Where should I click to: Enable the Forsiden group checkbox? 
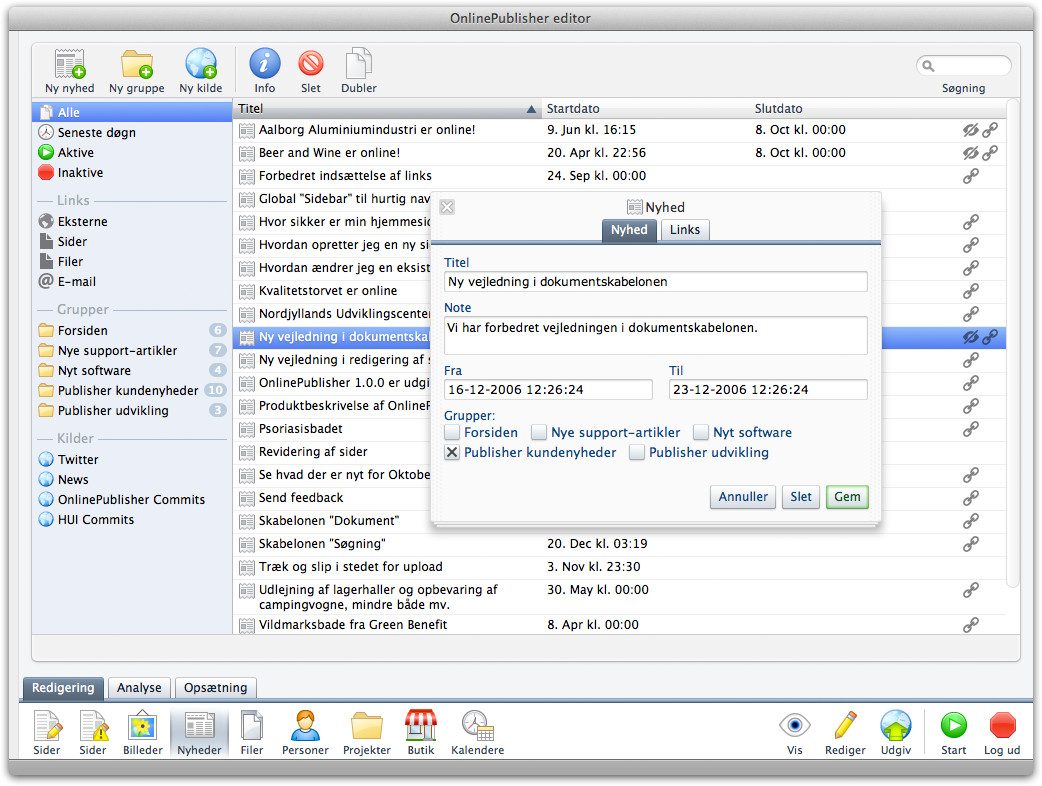tap(453, 433)
